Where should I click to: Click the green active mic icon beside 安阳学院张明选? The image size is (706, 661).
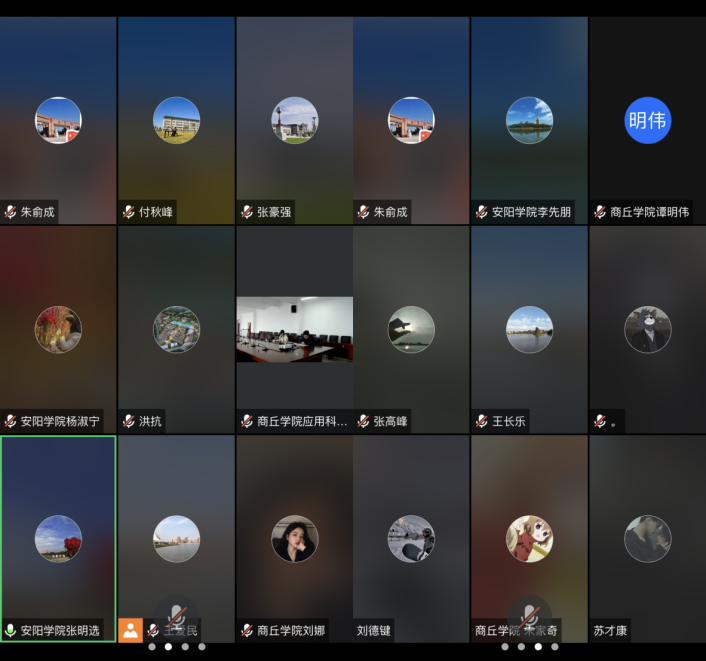tap(11, 631)
